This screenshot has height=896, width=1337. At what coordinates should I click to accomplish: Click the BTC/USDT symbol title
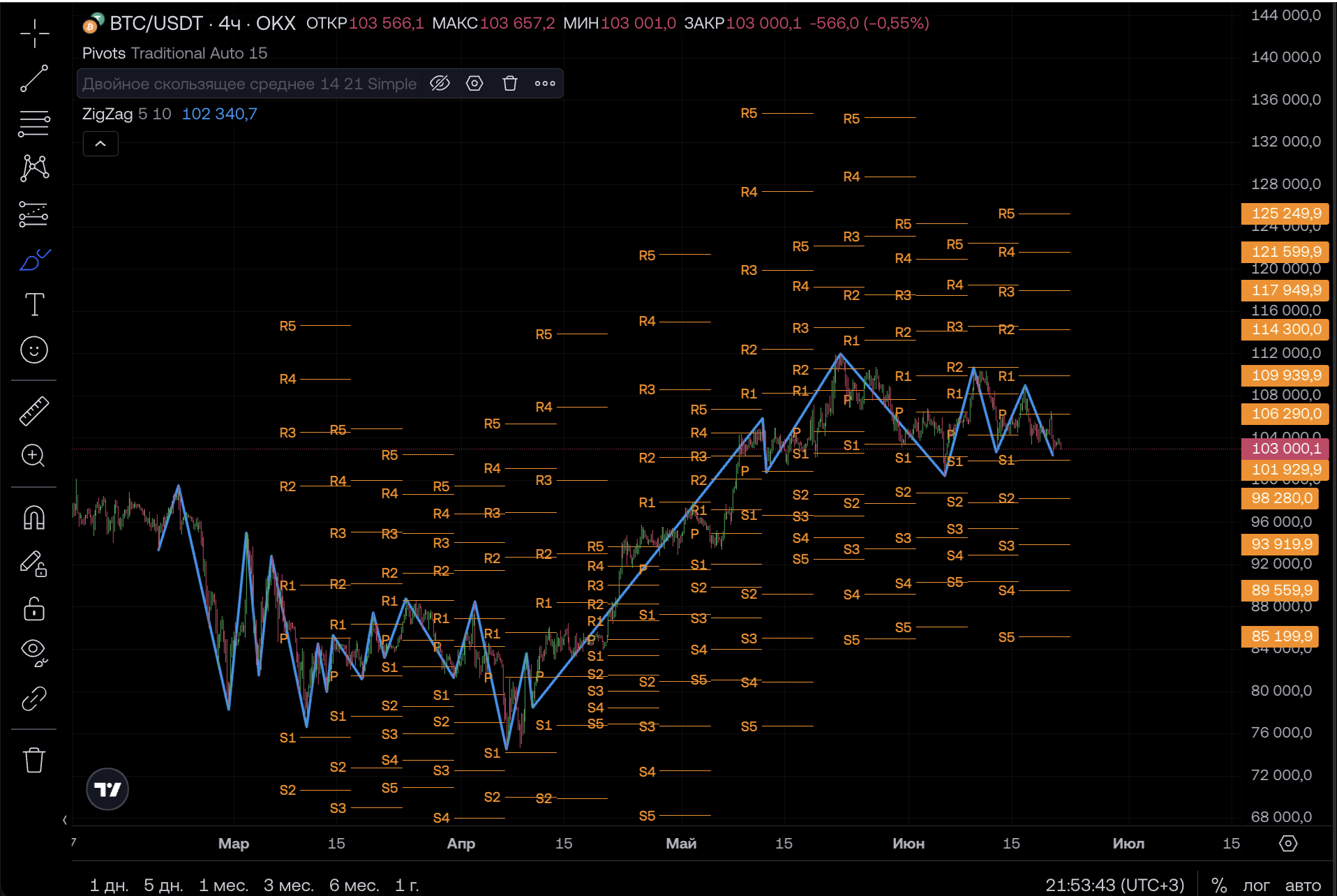tap(156, 23)
